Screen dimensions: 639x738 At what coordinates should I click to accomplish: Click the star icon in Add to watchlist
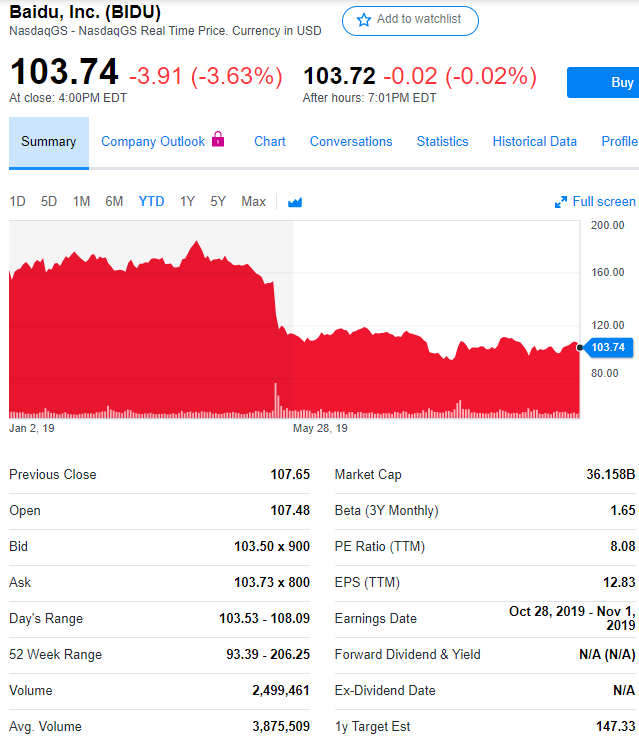click(364, 20)
